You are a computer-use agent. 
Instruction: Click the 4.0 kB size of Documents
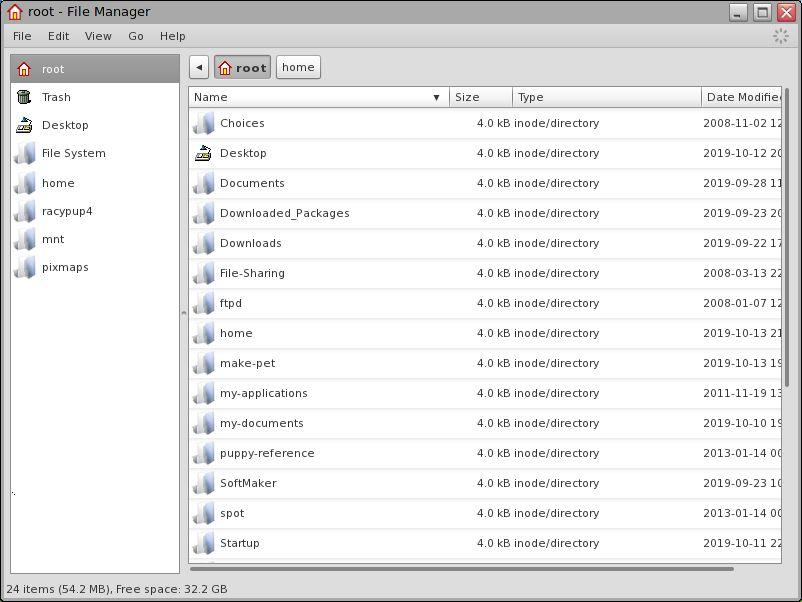[x=493, y=183]
